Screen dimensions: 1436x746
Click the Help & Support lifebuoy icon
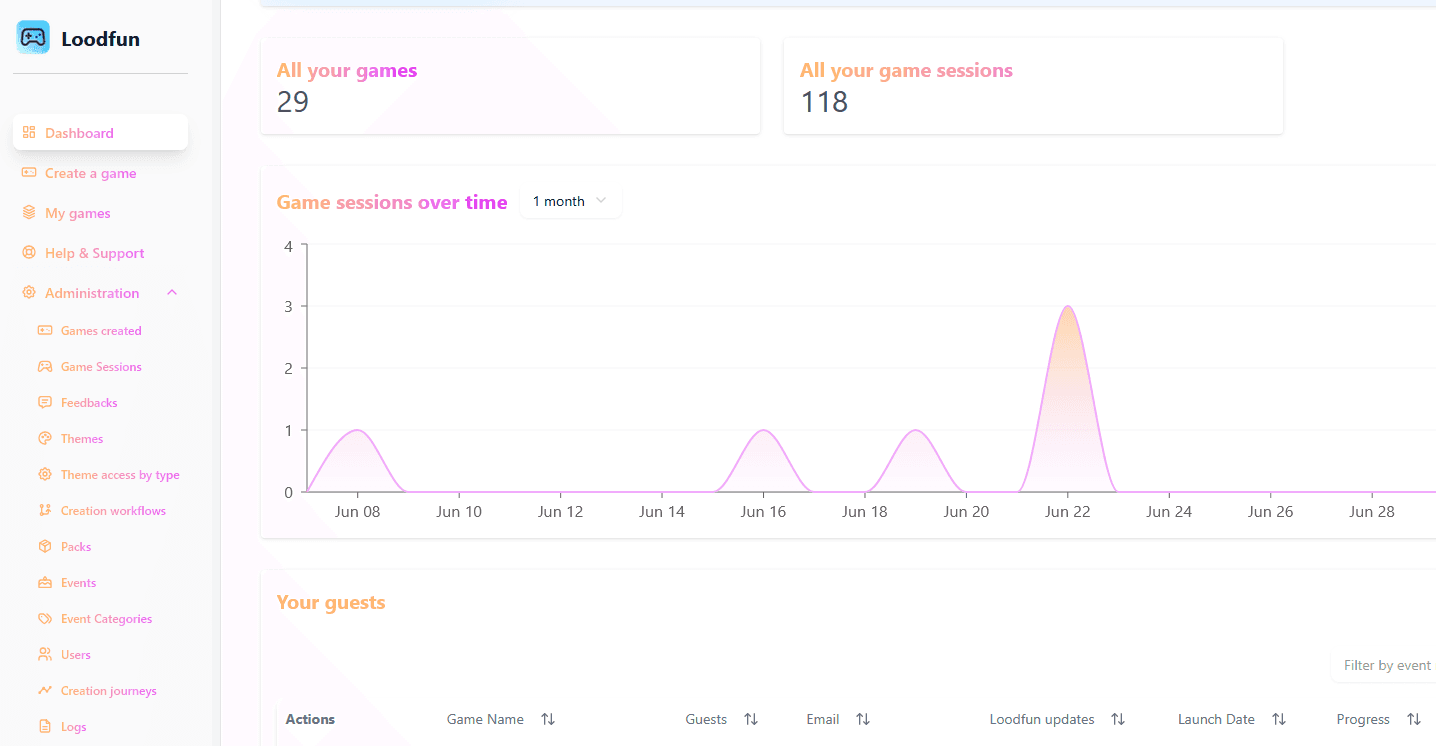point(29,253)
